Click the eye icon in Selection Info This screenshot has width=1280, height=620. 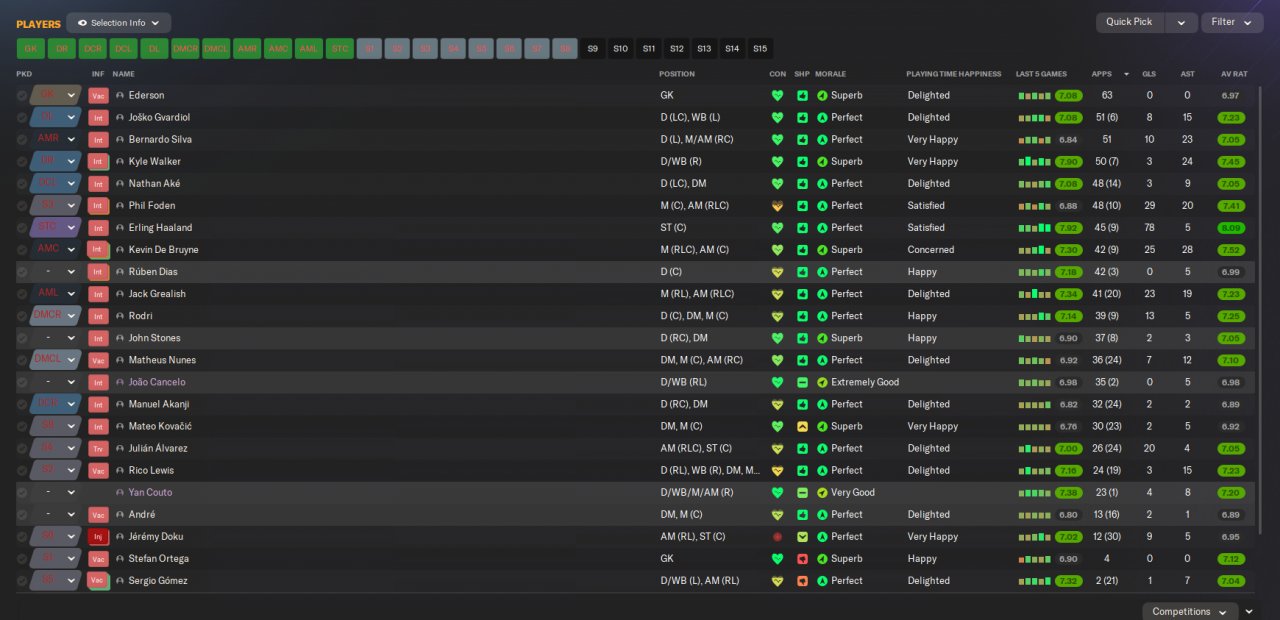click(x=82, y=23)
